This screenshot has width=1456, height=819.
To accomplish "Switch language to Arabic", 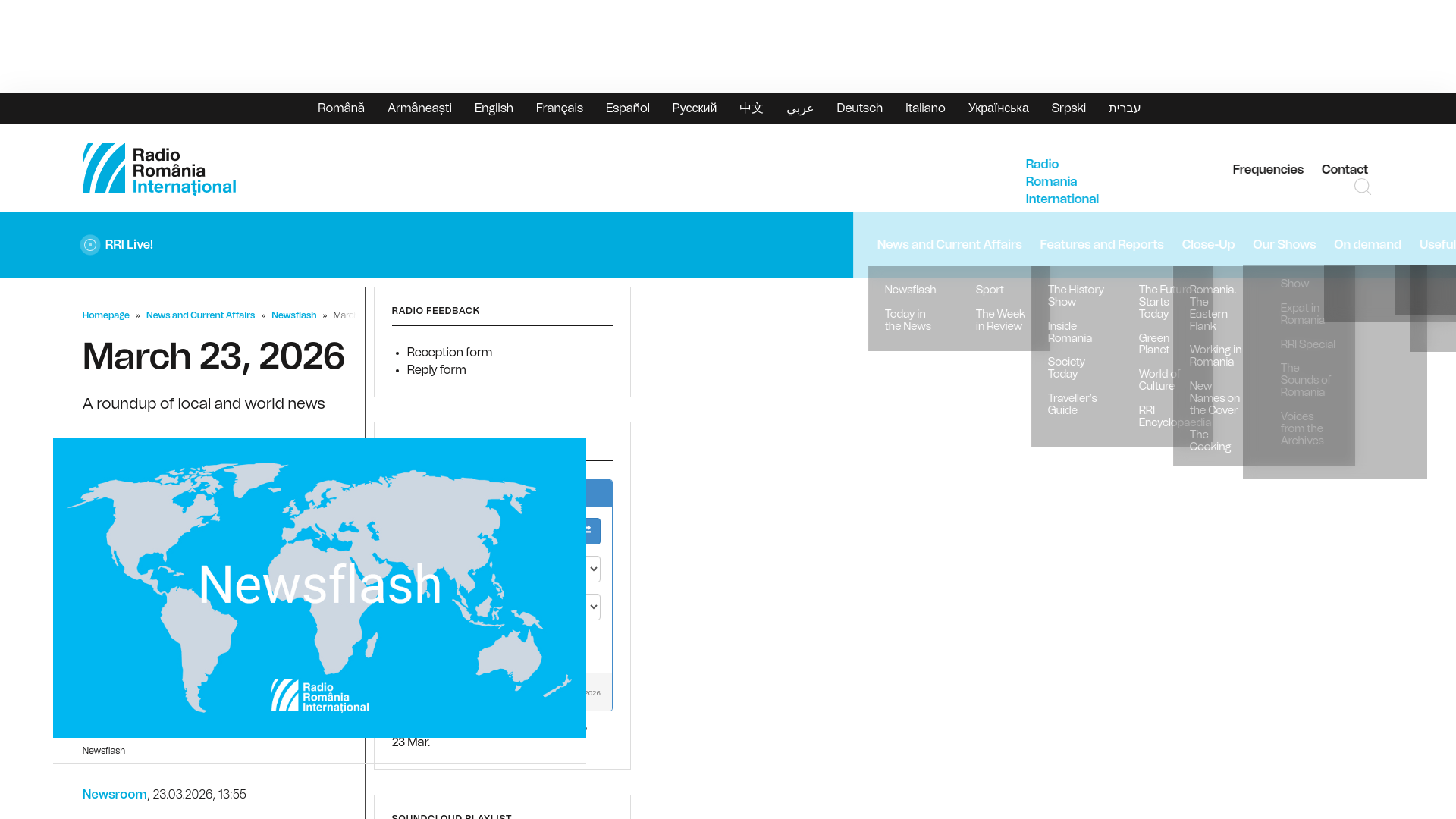I will (800, 108).
